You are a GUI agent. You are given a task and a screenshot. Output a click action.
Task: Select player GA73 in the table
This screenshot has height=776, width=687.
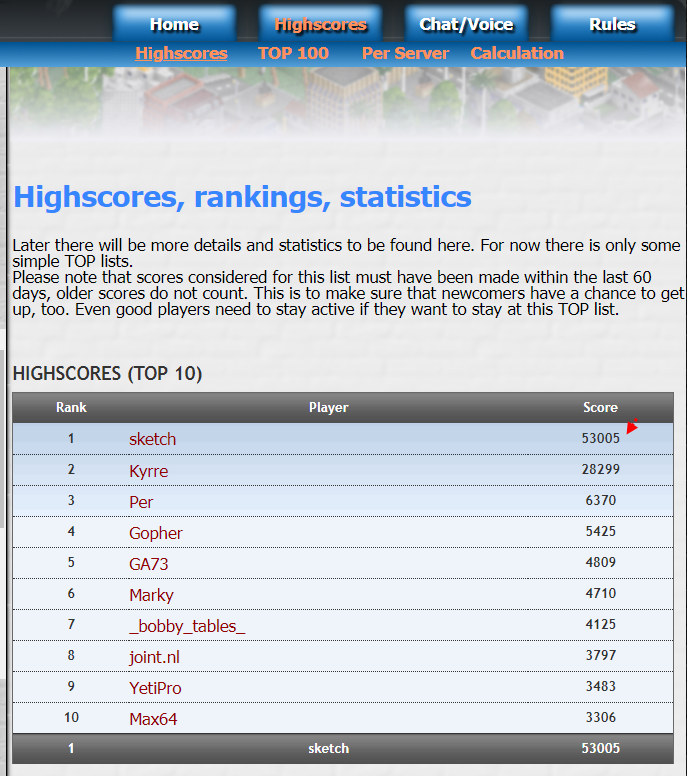[x=148, y=564]
